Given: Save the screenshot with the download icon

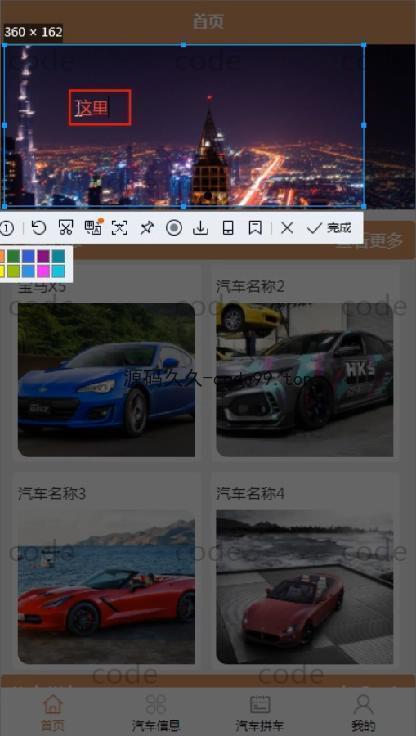Looking at the screenshot, I should [x=200, y=228].
